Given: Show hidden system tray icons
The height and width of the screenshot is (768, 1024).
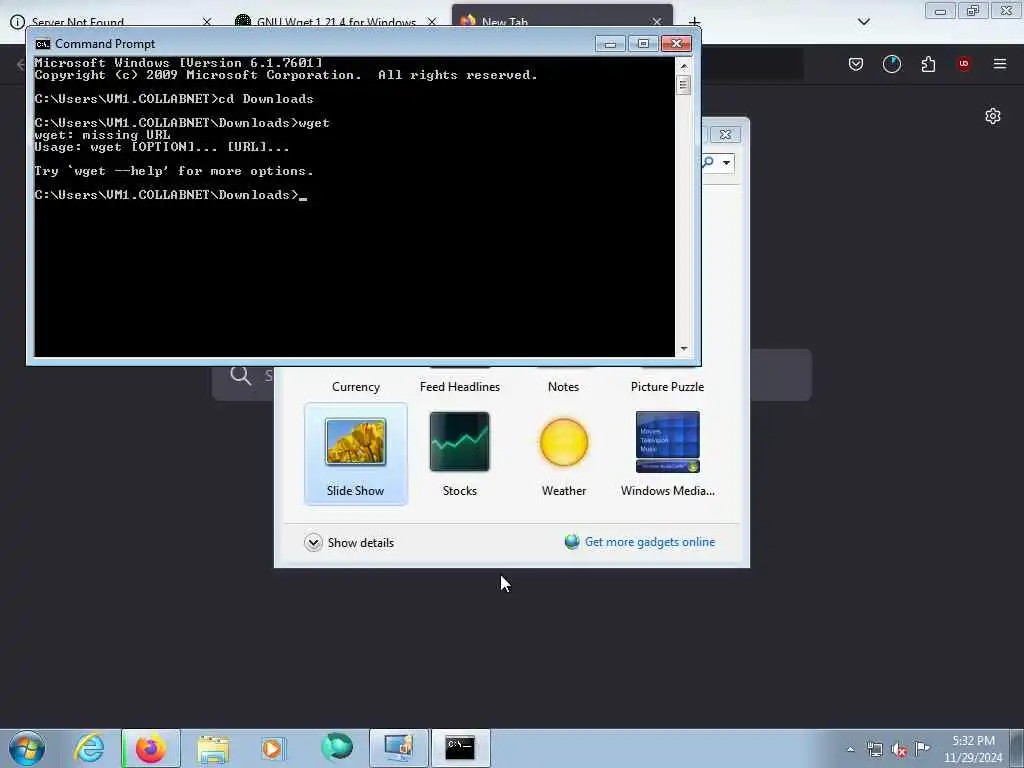Looking at the screenshot, I should pyautogui.click(x=850, y=750).
